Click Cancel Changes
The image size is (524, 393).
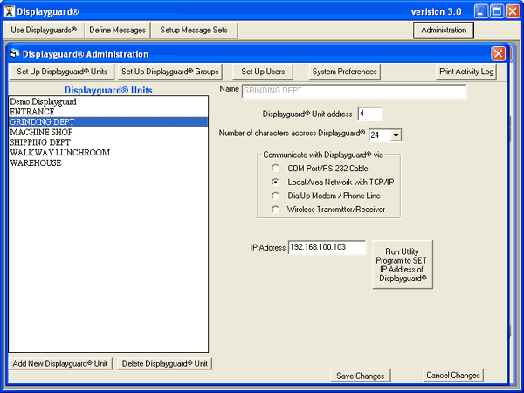pos(453,375)
